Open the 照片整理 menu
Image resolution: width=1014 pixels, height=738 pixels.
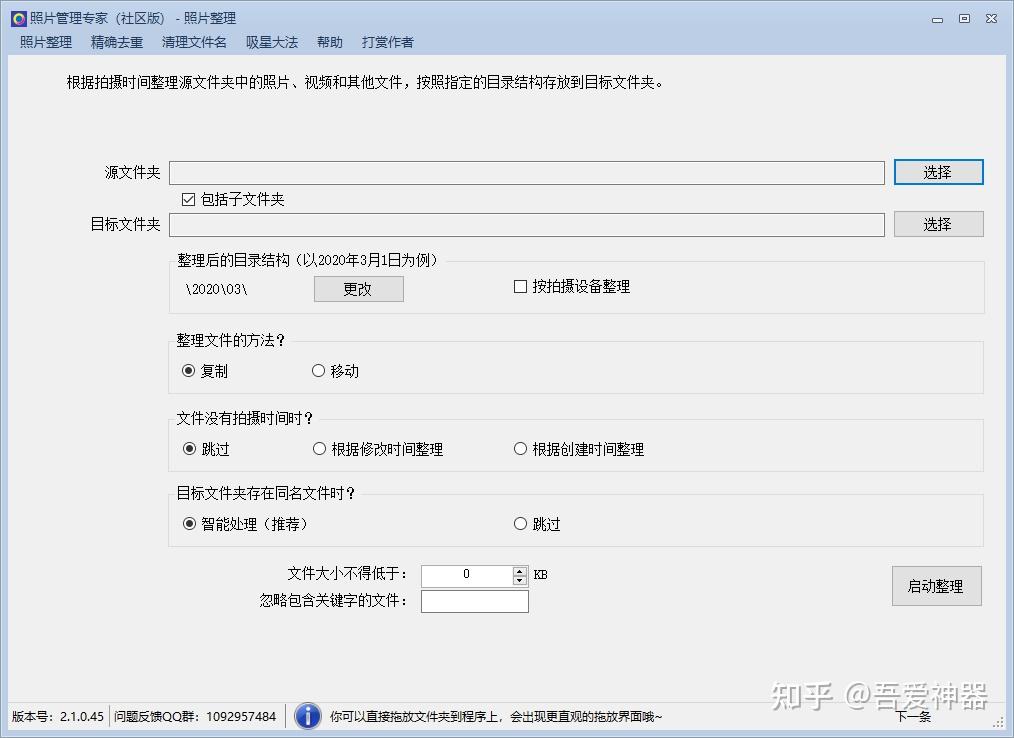[x=46, y=42]
